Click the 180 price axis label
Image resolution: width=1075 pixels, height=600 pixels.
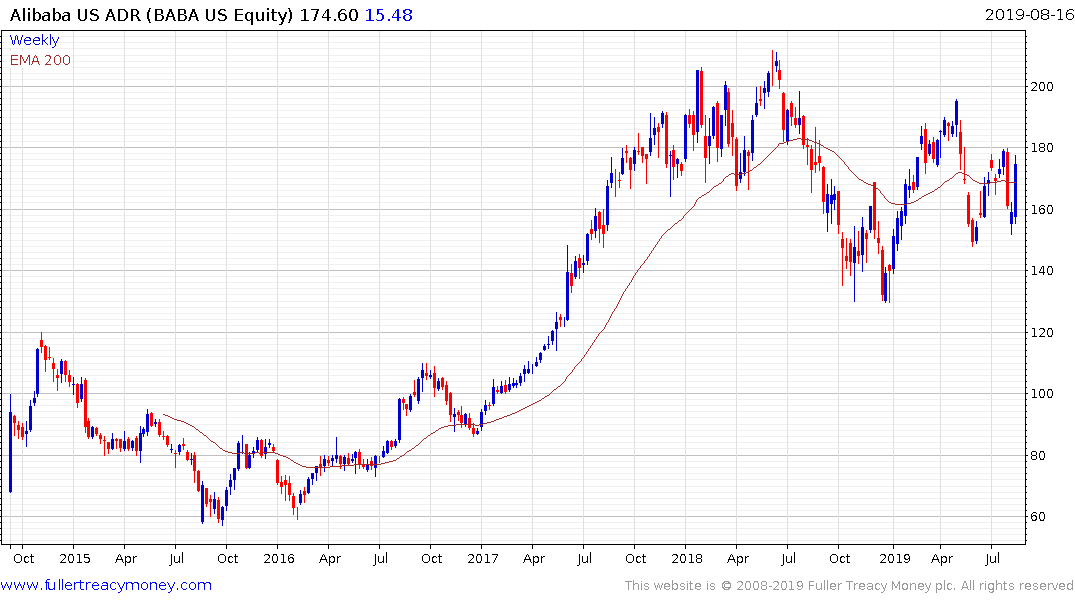point(1042,148)
